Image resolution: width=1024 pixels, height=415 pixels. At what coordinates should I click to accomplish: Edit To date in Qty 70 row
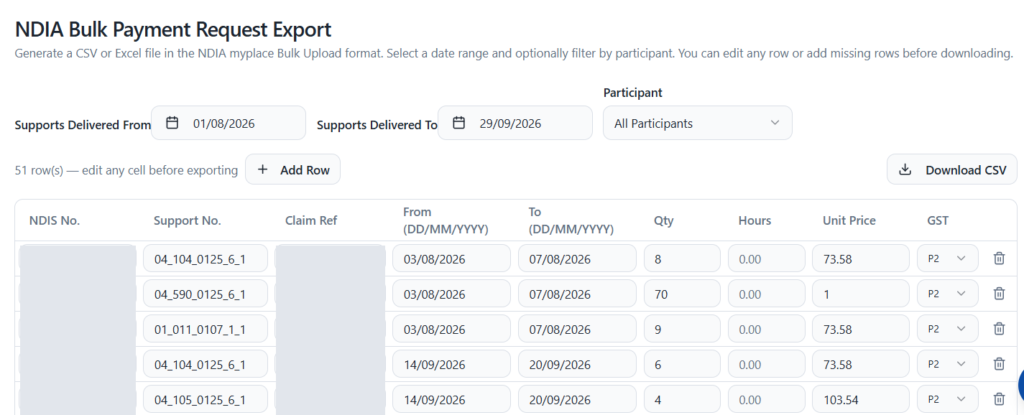577,294
